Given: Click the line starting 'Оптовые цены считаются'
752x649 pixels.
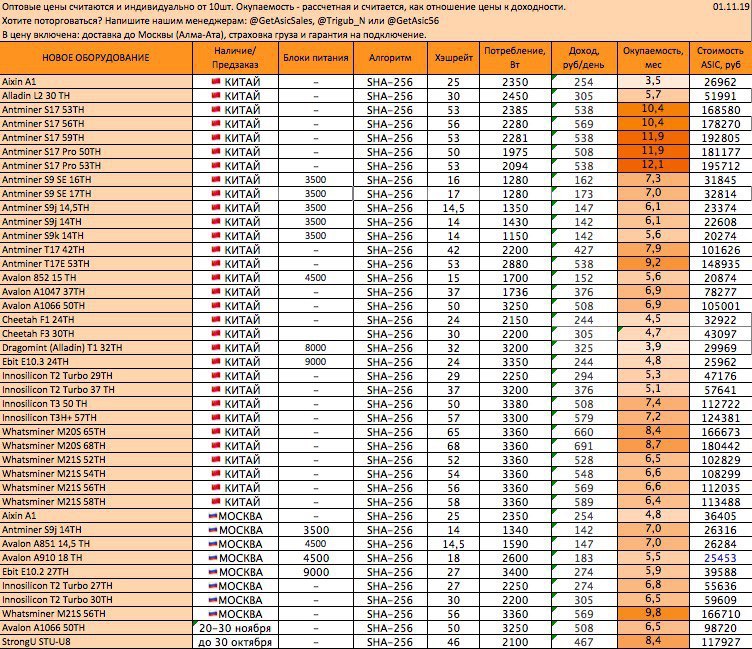Looking at the screenshot, I should [284, 7].
